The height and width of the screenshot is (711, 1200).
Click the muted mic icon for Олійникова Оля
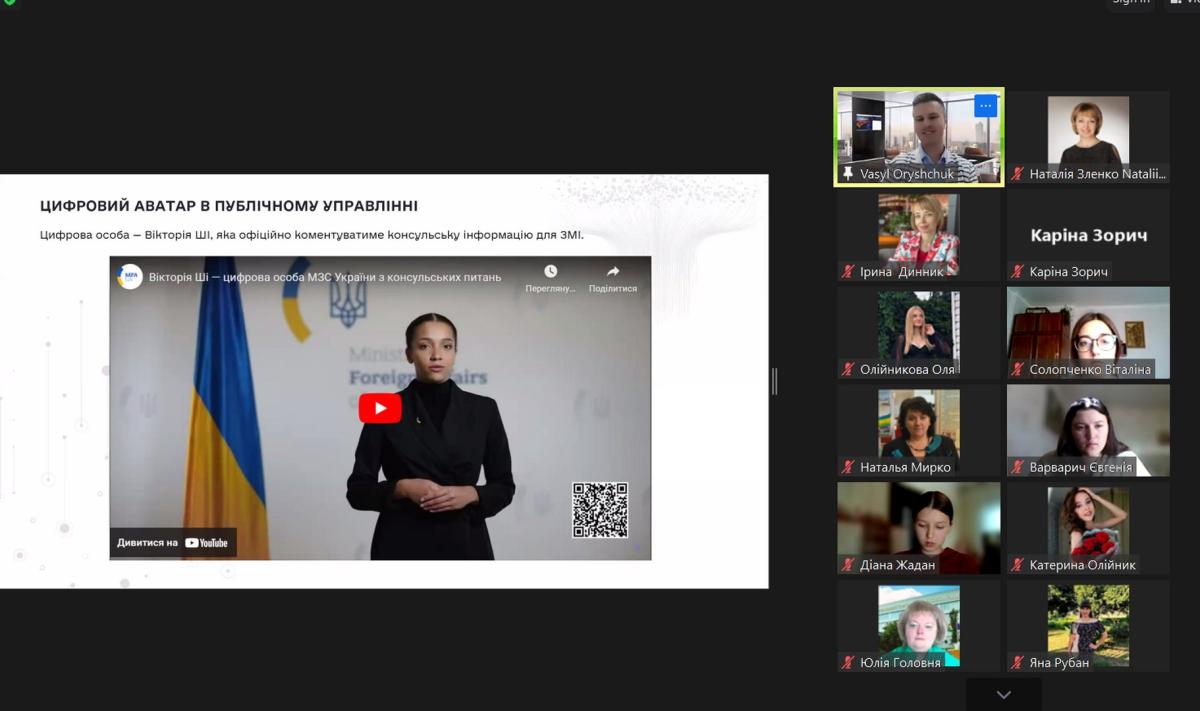pos(848,370)
